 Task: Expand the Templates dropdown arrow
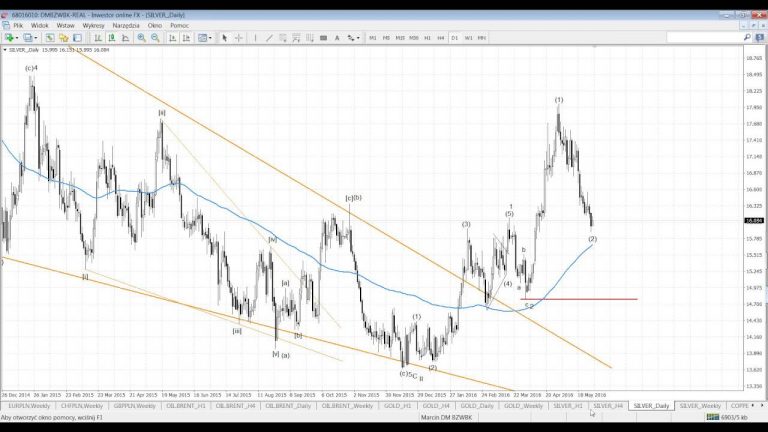210,38
